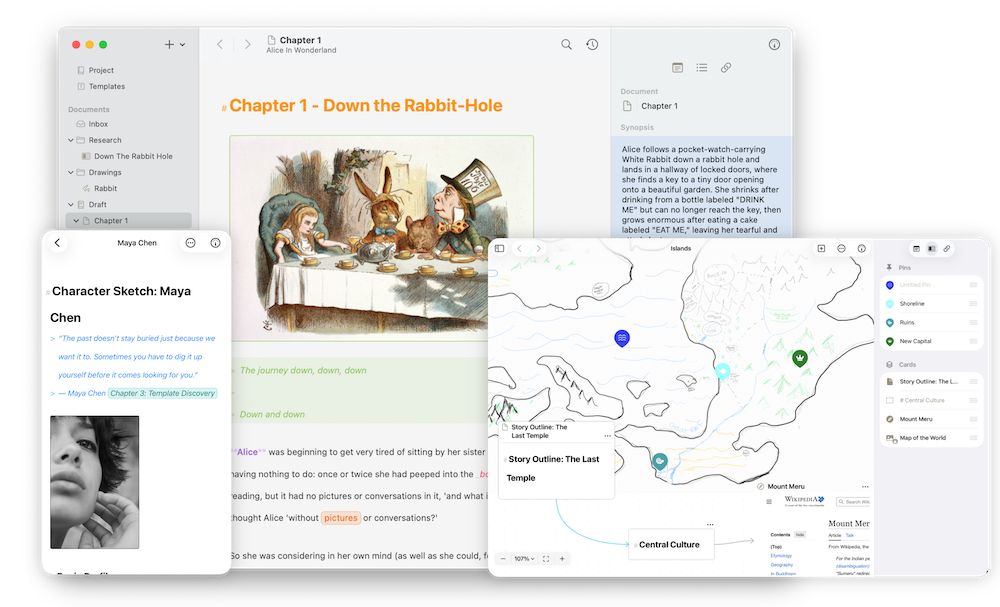Open the outline list view in inspector
1000x607 pixels.
(702, 68)
